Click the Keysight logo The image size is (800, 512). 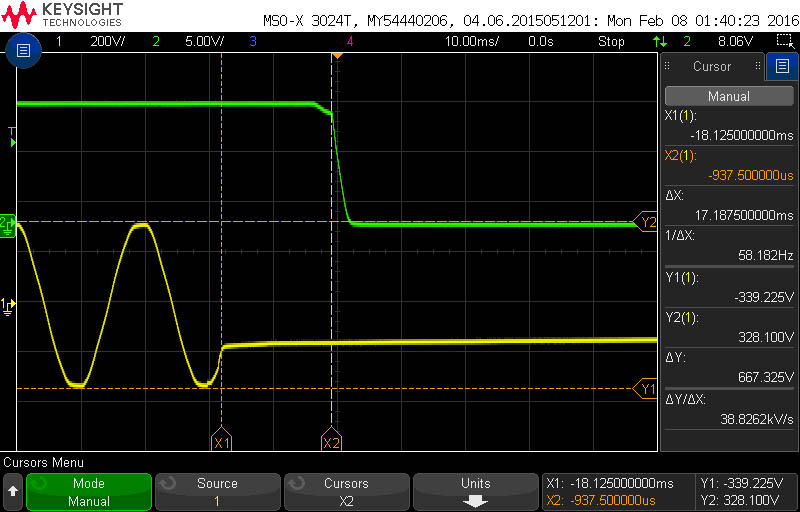pos(62,14)
